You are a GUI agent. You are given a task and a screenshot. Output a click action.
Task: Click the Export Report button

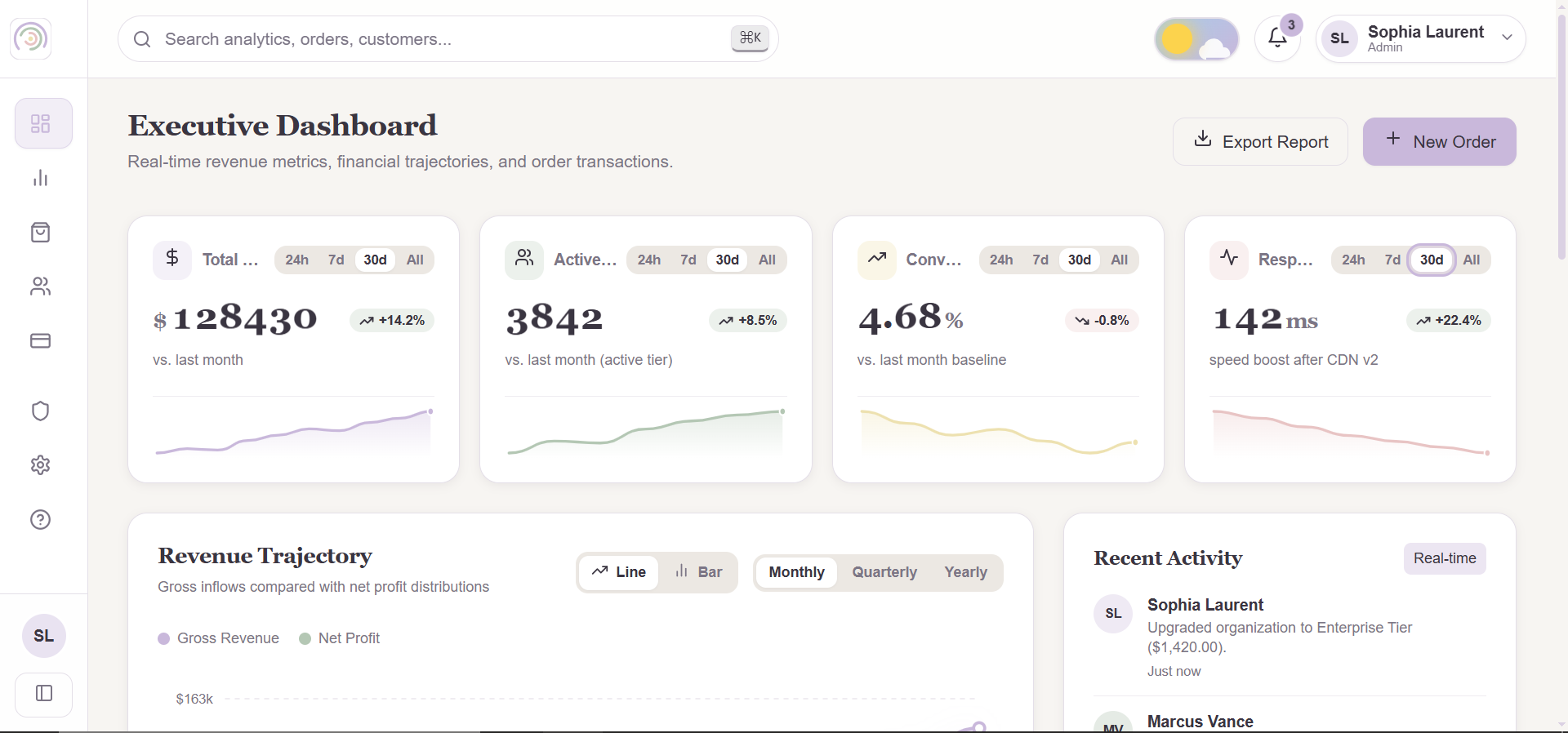point(1260,142)
